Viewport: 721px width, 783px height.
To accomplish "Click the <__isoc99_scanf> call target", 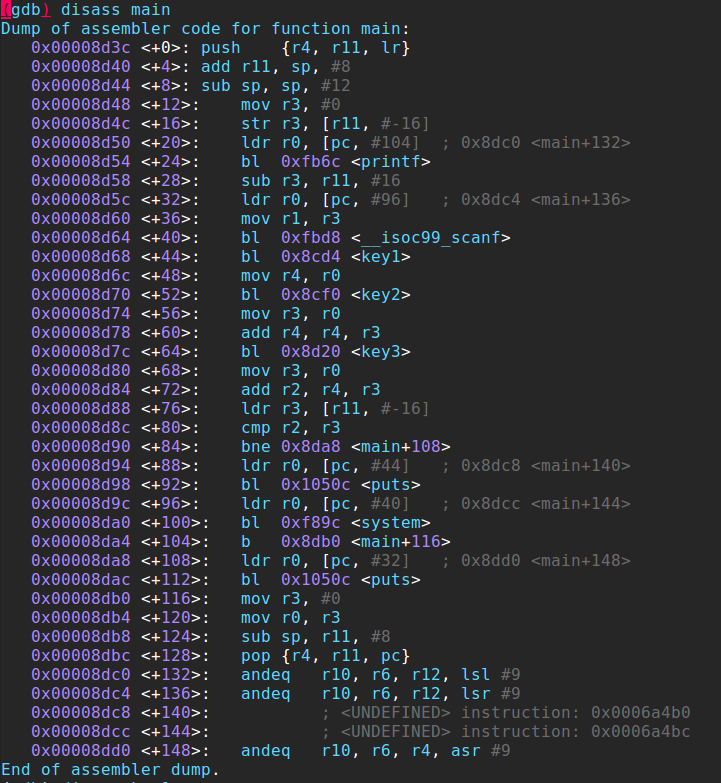I will click(x=430, y=237).
